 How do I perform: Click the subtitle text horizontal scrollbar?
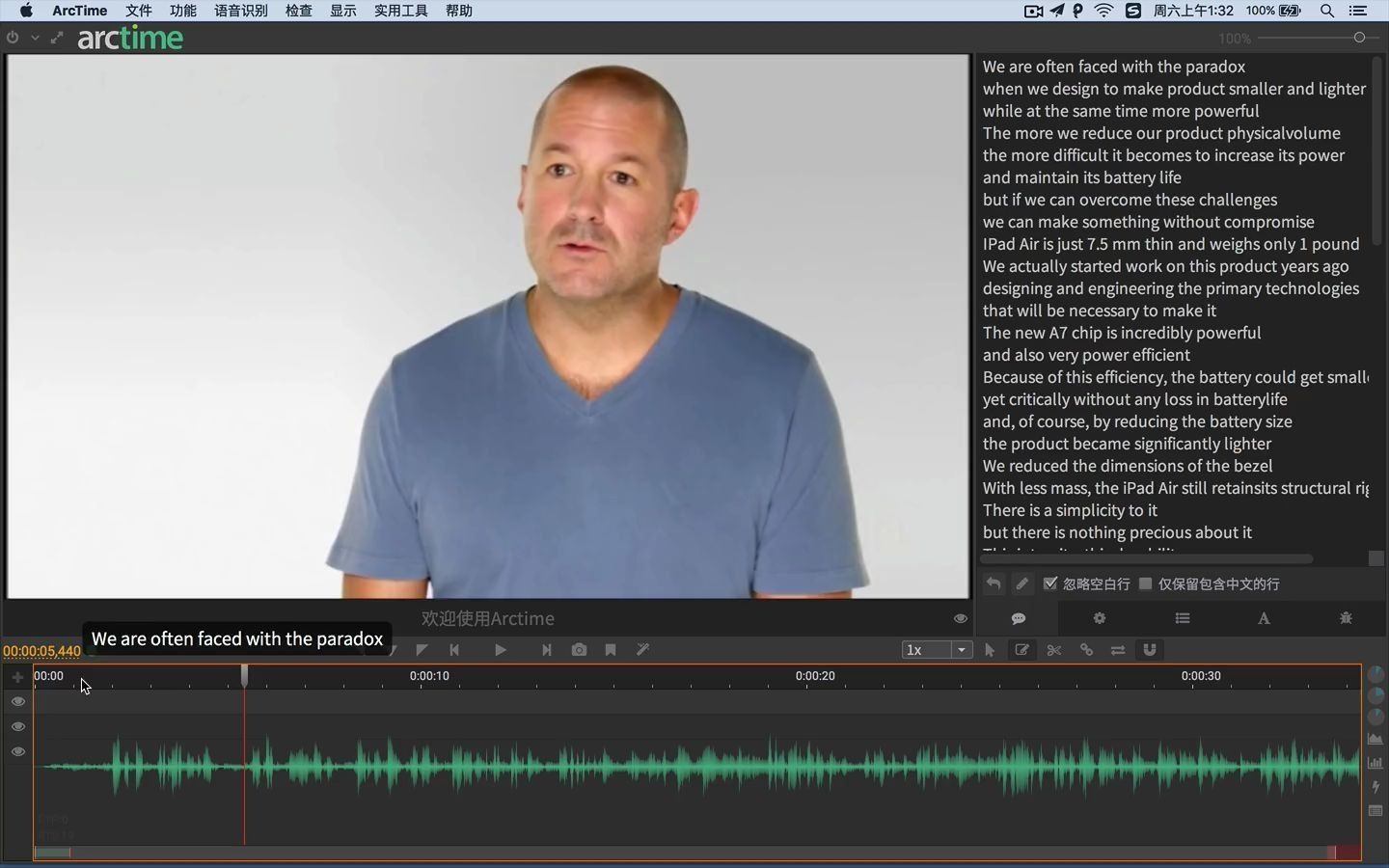[1147, 558]
